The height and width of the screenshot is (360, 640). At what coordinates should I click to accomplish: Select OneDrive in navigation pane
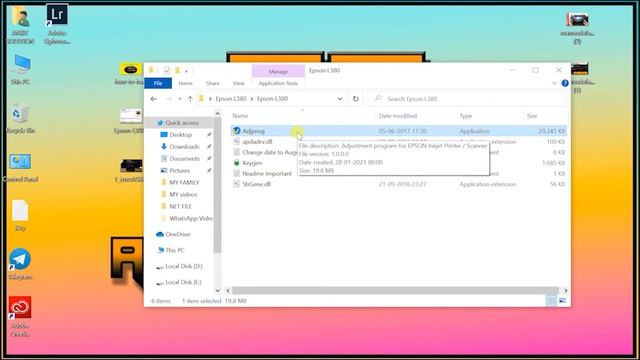tap(178, 234)
